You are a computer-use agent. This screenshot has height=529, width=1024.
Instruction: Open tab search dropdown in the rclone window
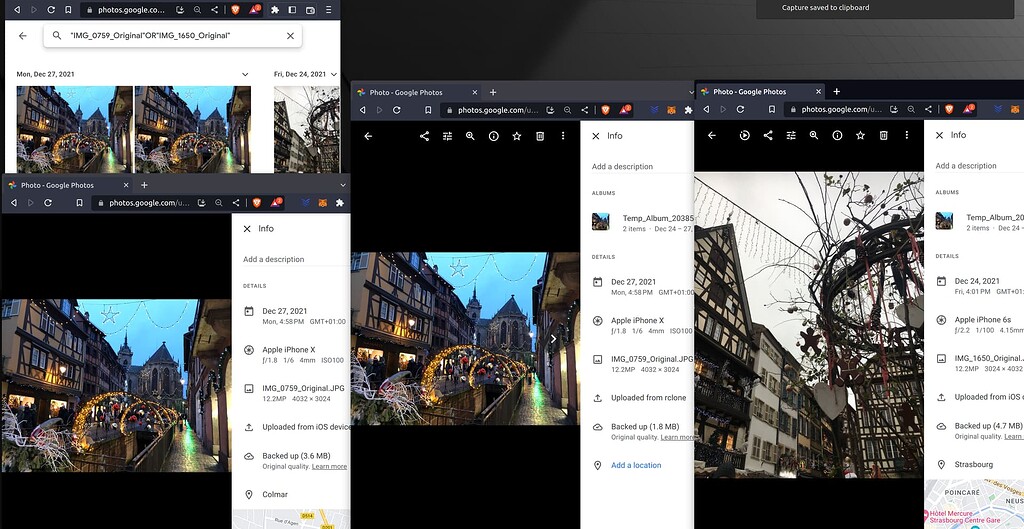click(x=691, y=93)
